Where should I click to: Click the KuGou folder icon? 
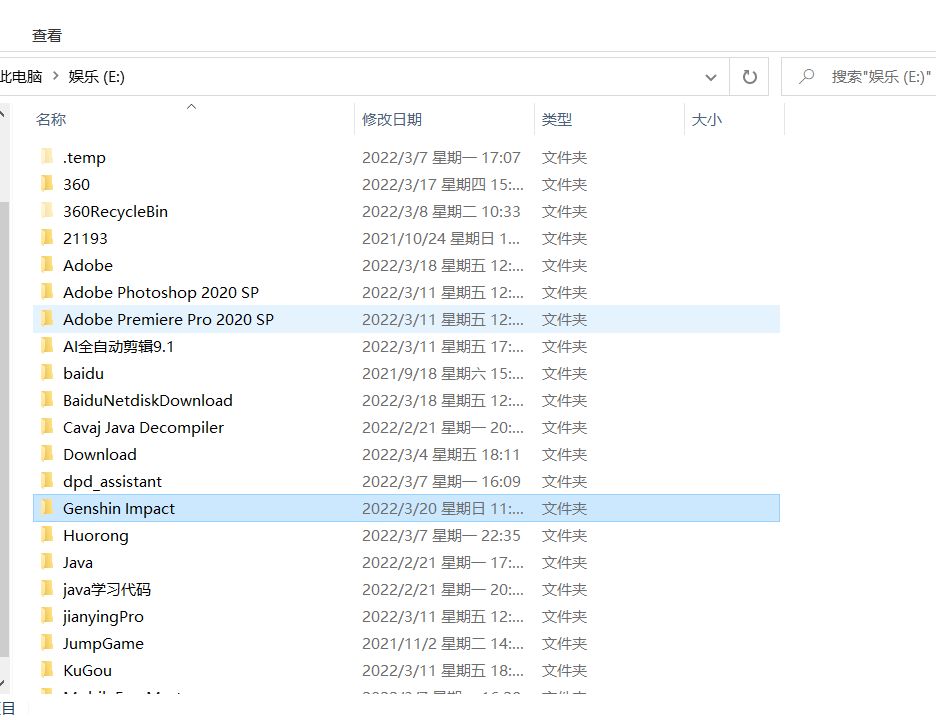pos(47,669)
